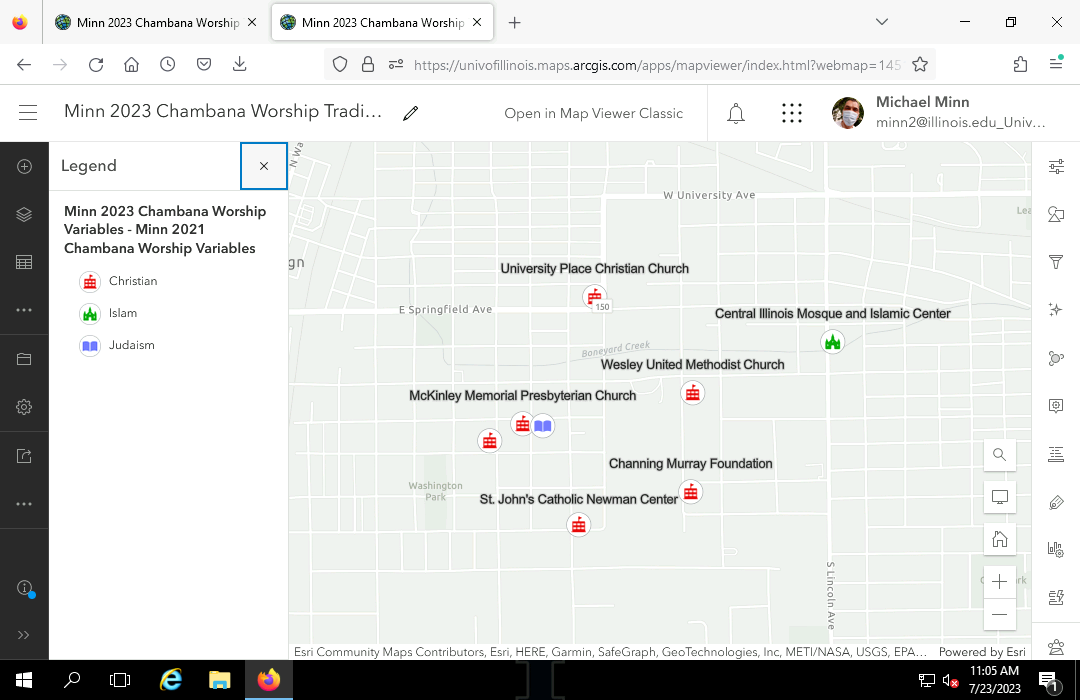Open notifications bell icon

click(x=736, y=113)
